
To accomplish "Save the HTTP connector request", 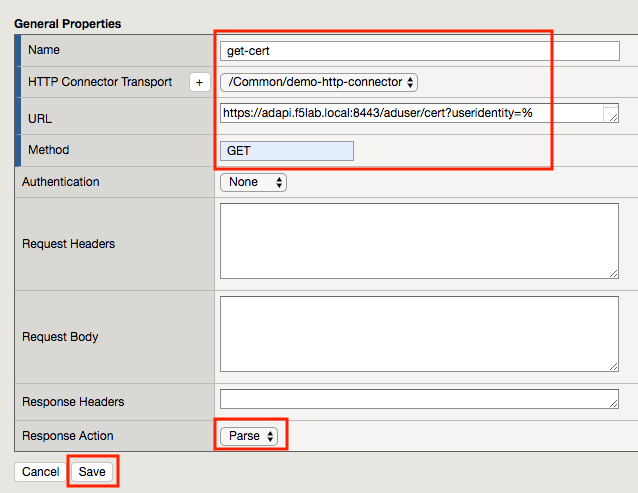I will pos(92,472).
